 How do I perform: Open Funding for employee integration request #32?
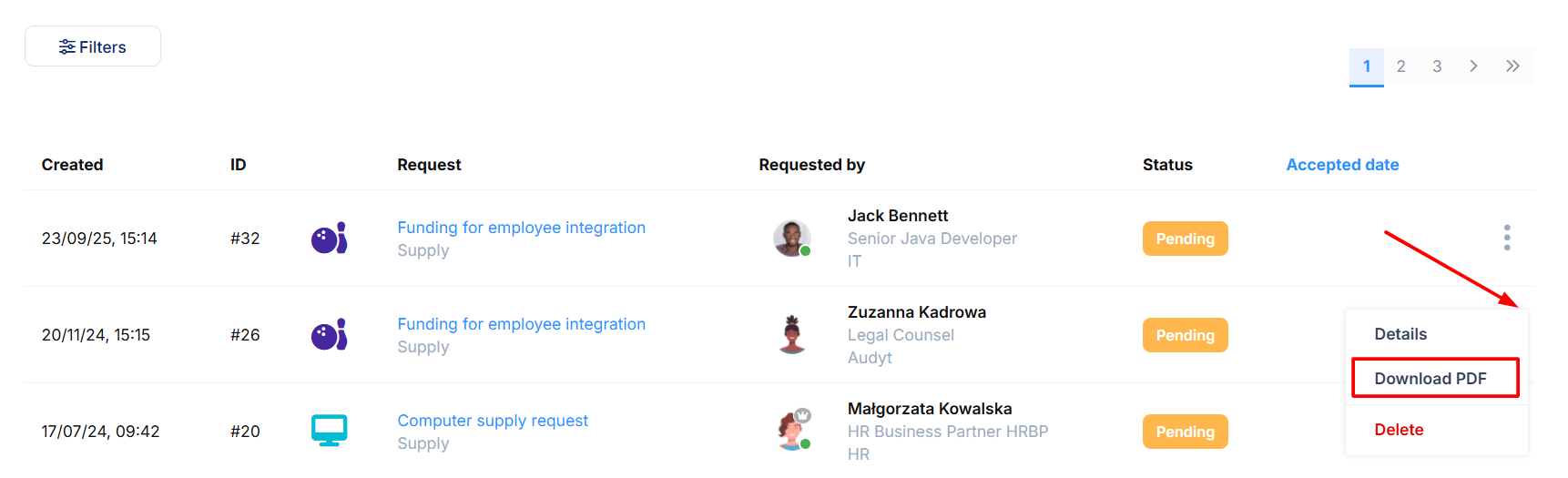click(521, 228)
